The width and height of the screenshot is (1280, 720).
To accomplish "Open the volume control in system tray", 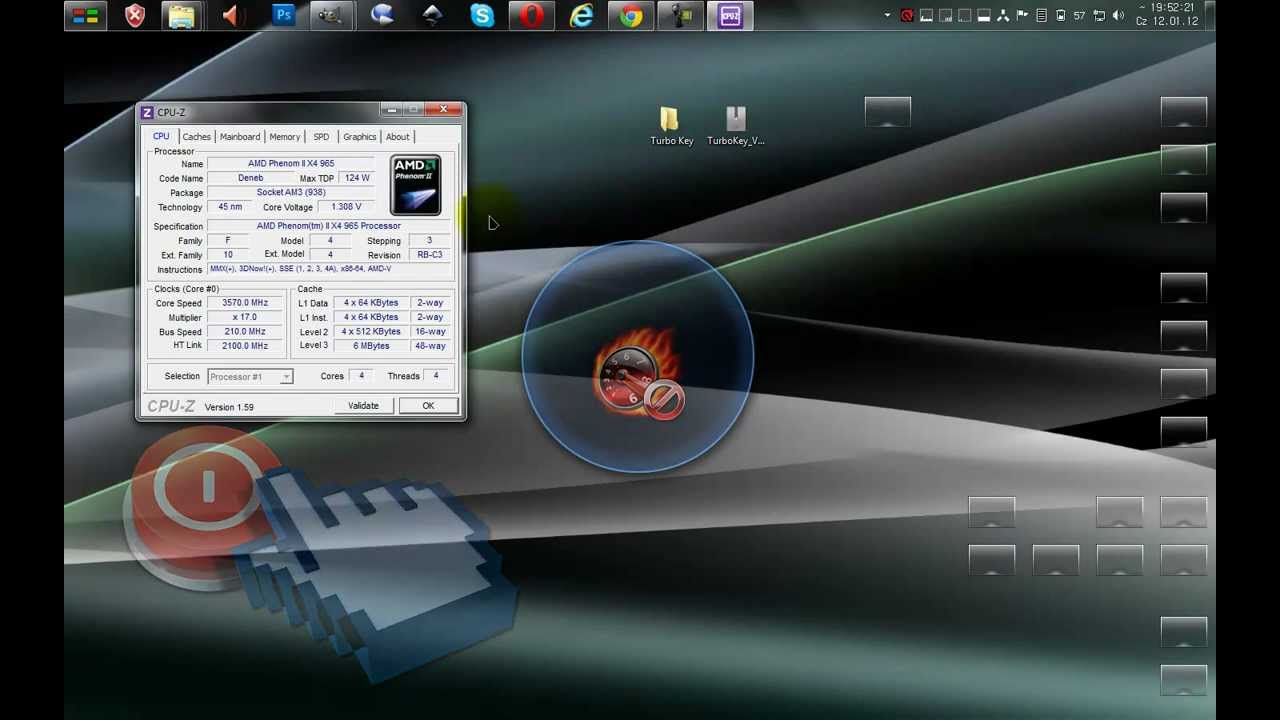I will tap(1118, 15).
